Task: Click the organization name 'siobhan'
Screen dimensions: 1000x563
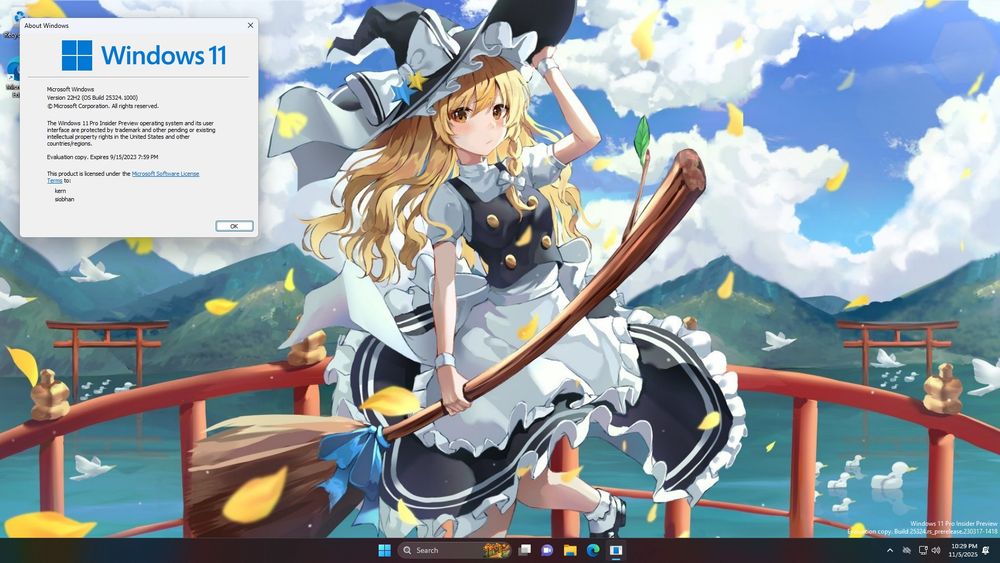Action: tap(64, 199)
